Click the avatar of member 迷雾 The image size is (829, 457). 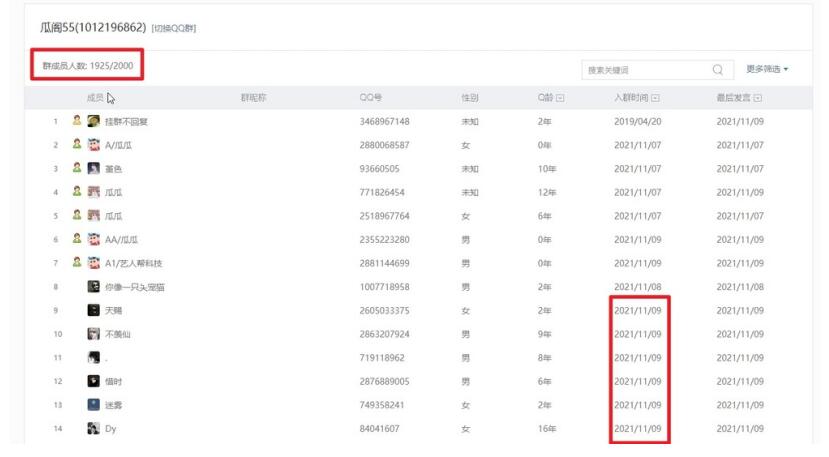(x=93, y=405)
